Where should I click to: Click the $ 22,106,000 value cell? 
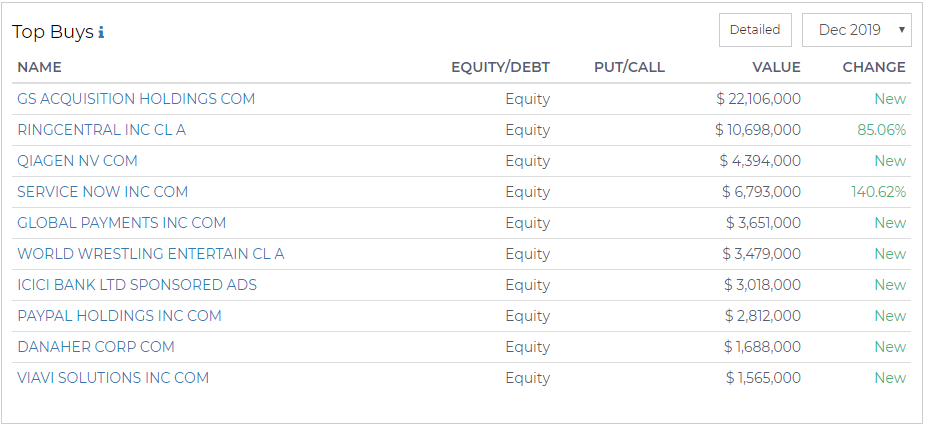click(x=759, y=99)
